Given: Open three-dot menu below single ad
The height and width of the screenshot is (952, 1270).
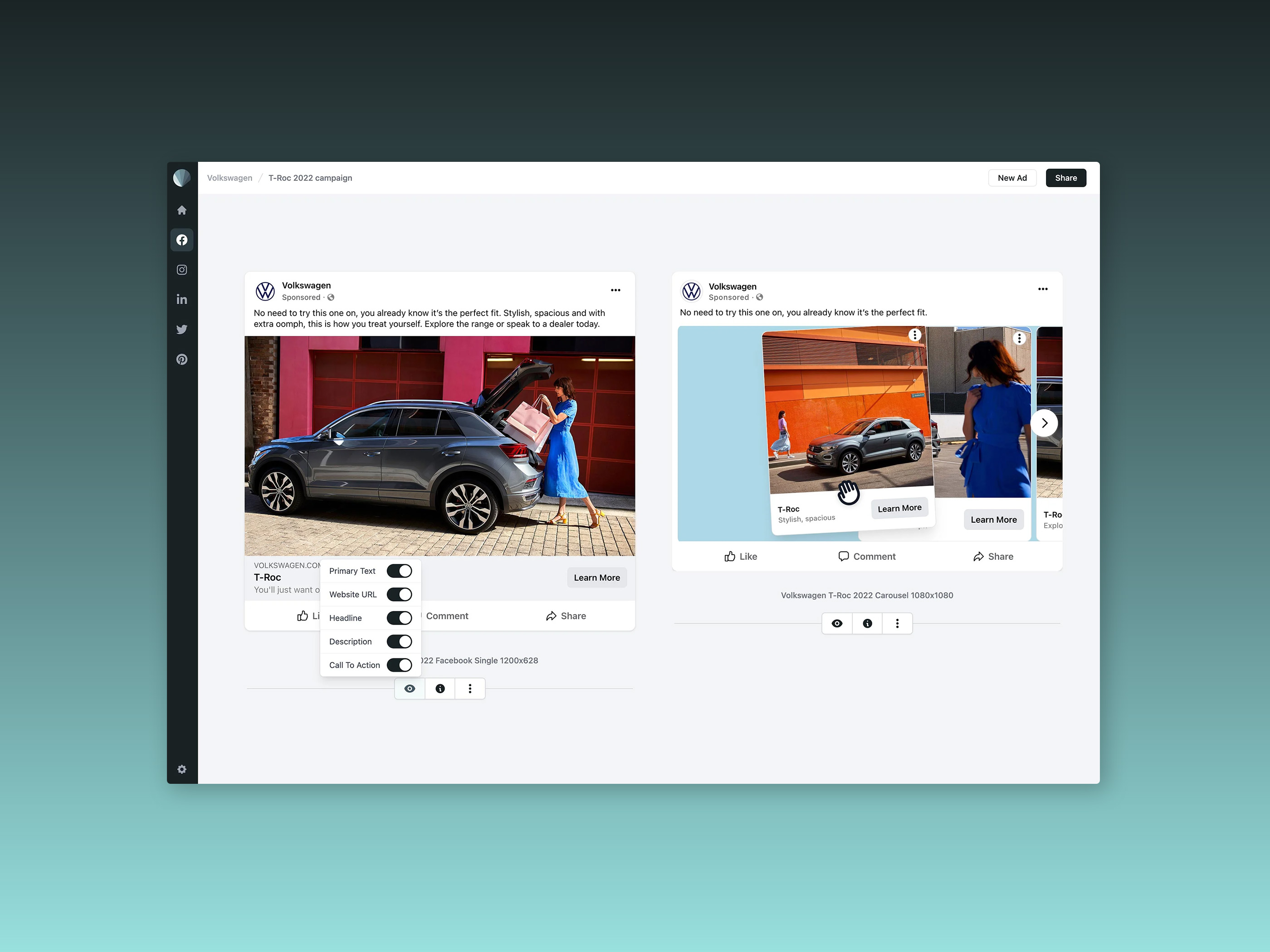Looking at the screenshot, I should tap(469, 689).
